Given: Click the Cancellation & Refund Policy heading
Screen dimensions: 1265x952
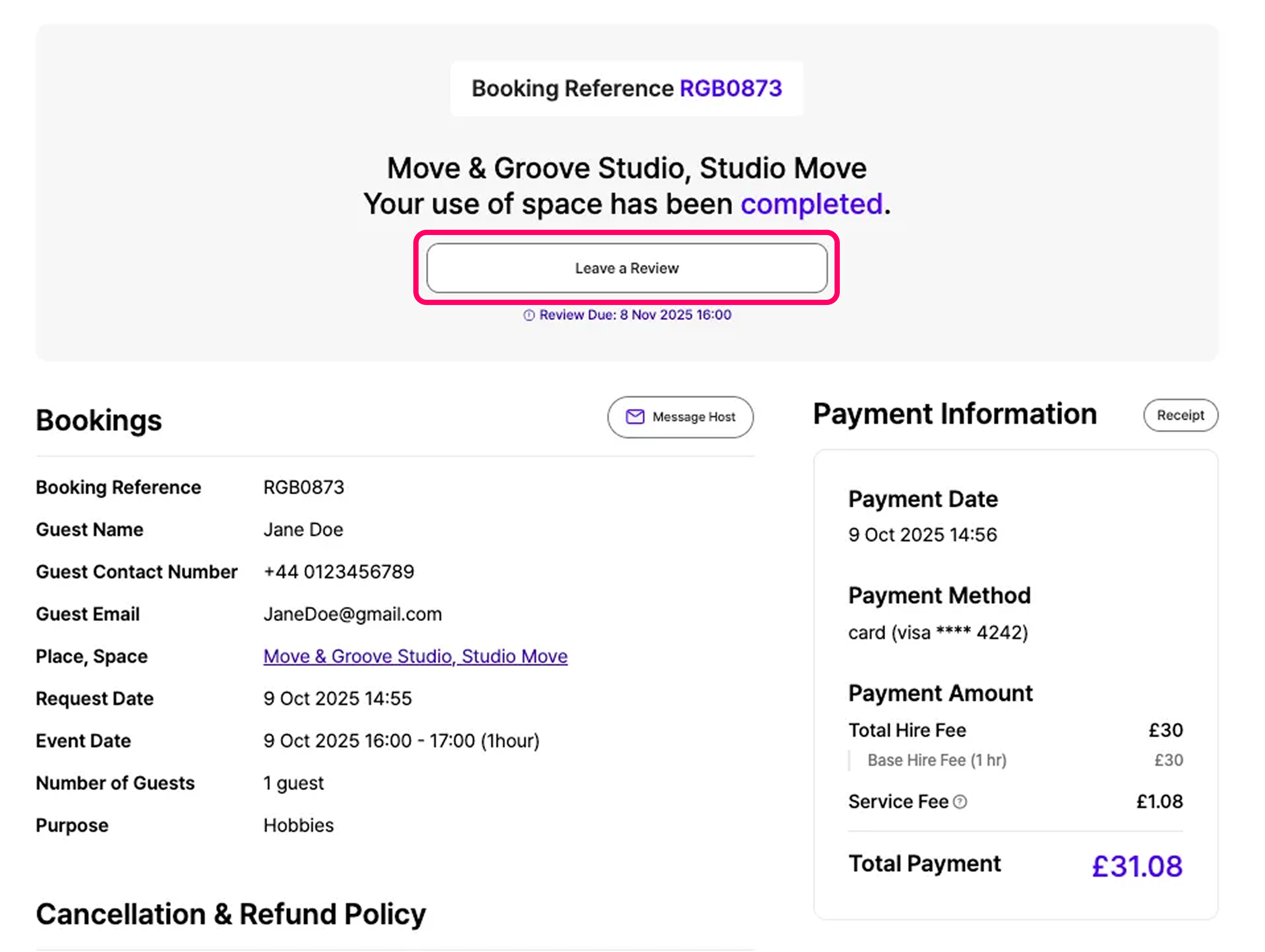Looking at the screenshot, I should click(x=231, y=914).
